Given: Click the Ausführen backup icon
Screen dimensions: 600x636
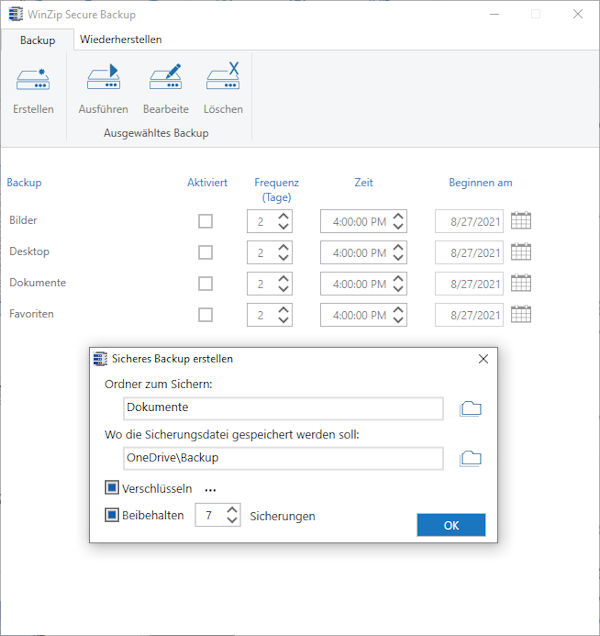Looking at the screenshot, I should (x=103, y=77).
